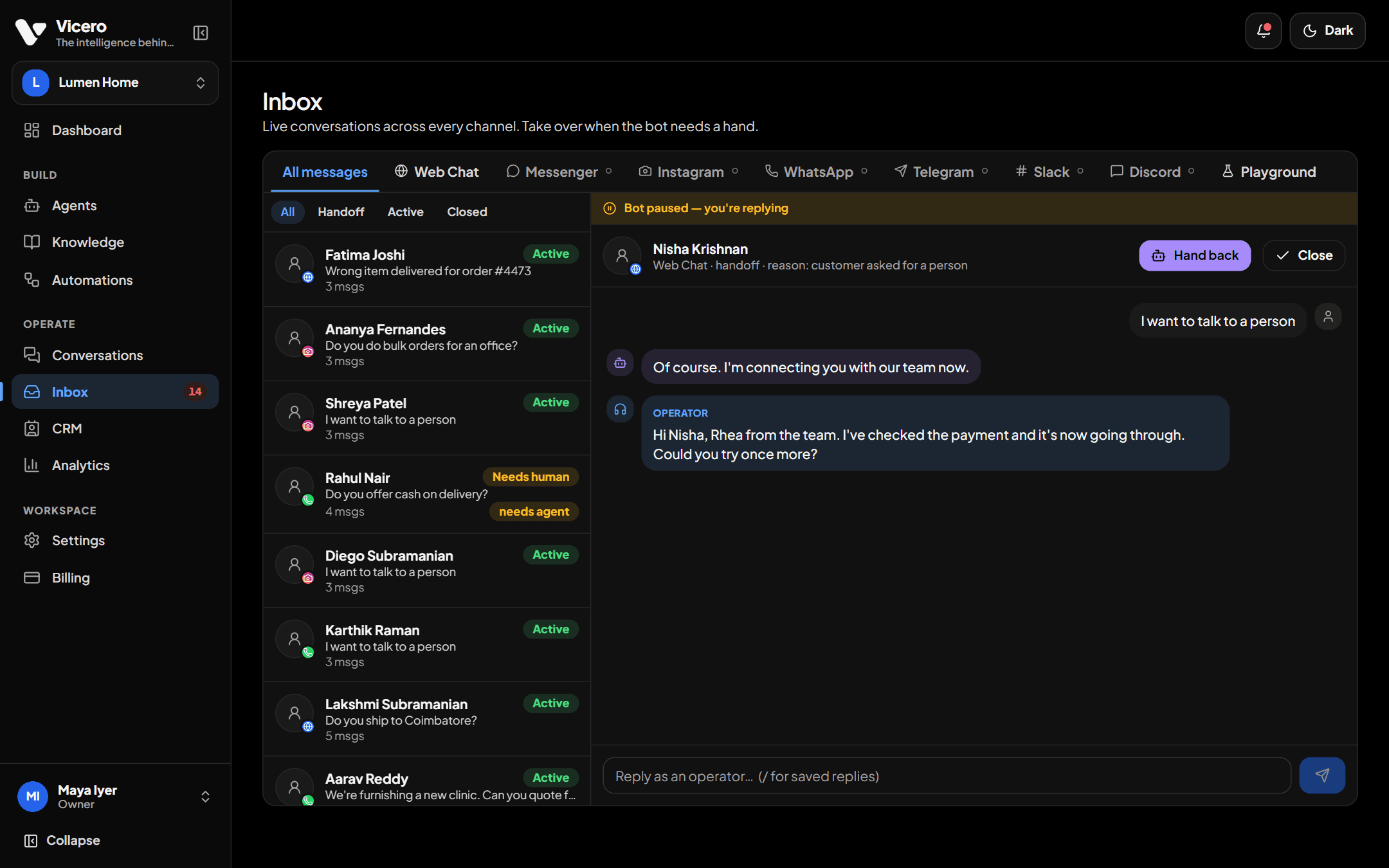
Task: Open Conversations in the Operate section
Action: (x=115, y=356)
